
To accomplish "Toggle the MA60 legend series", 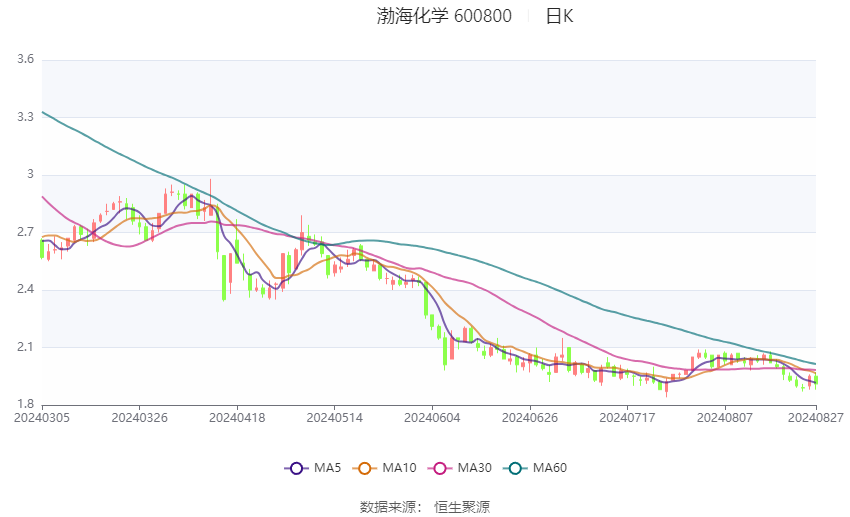I will coord(535,468).
